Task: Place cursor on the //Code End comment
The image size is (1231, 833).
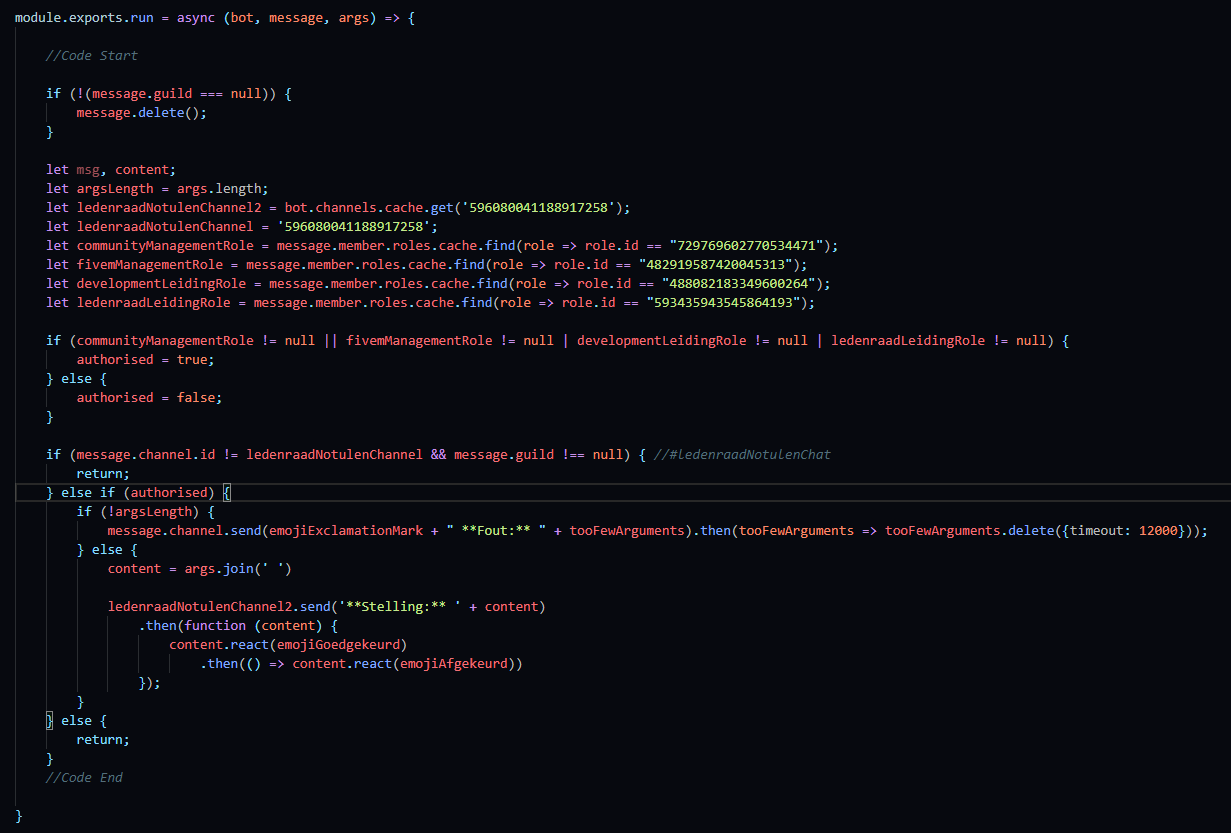Action: click(83, 777)
